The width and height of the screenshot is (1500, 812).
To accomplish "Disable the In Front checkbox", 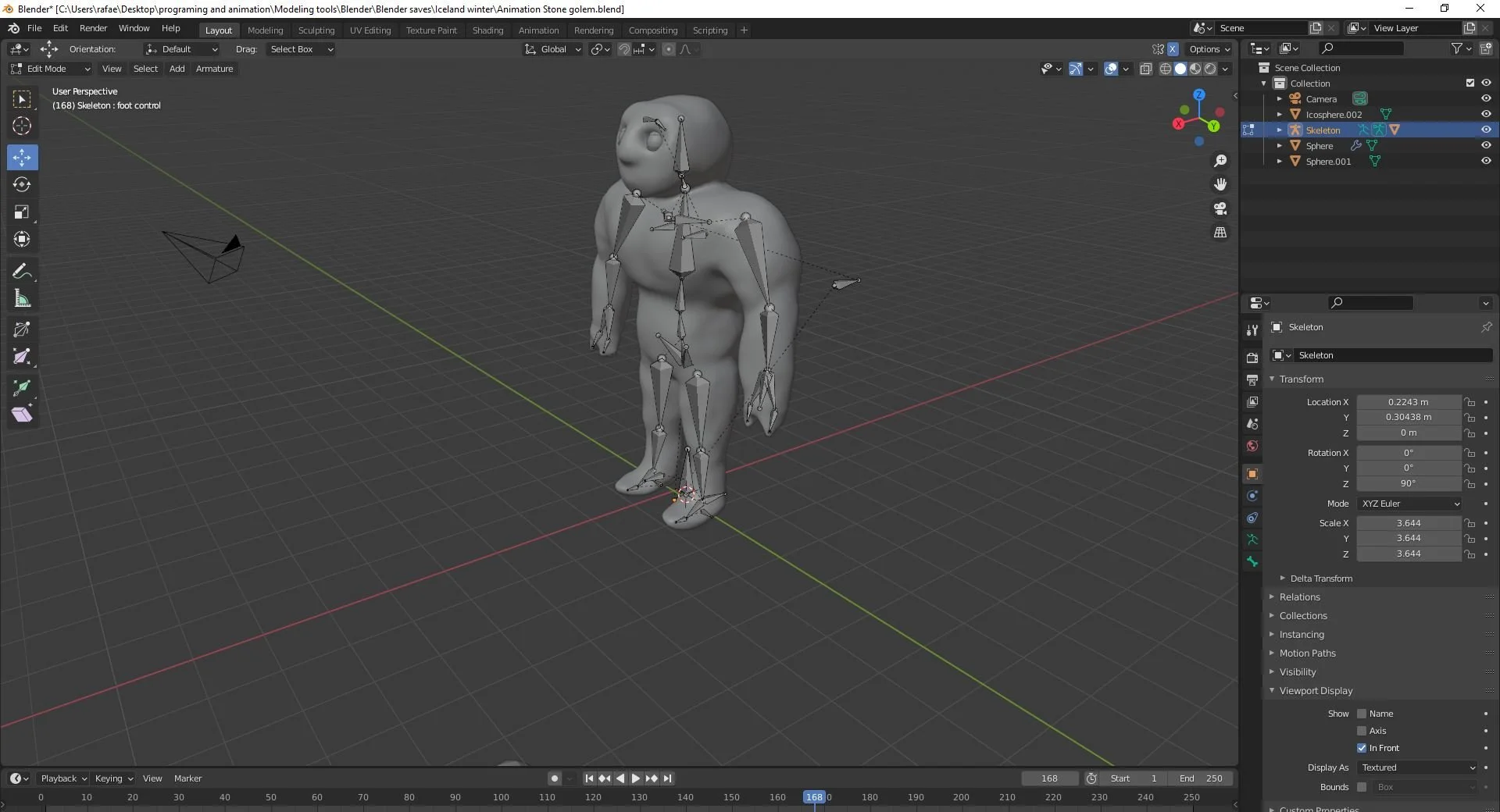I will (x=1361, y=747).
